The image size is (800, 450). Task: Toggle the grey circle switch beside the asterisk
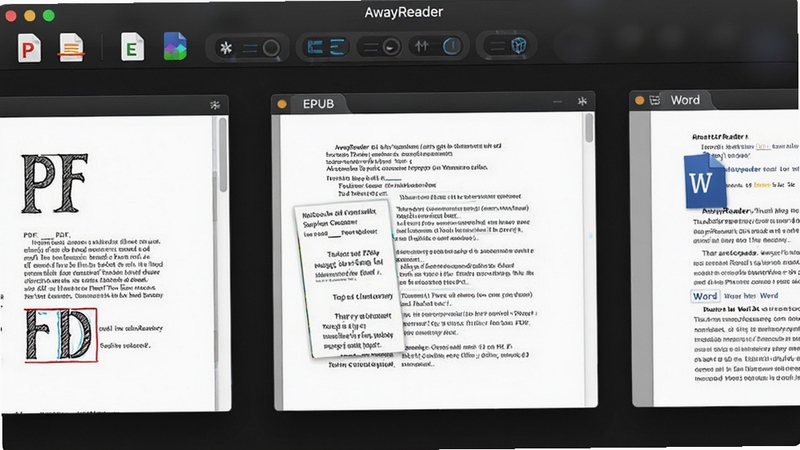[x=271, y=48]
